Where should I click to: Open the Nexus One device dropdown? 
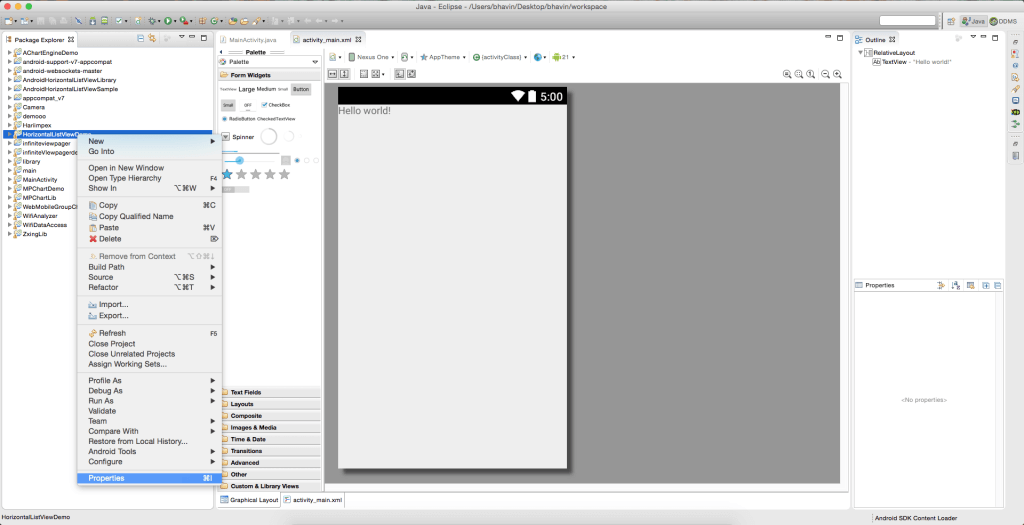371,57
